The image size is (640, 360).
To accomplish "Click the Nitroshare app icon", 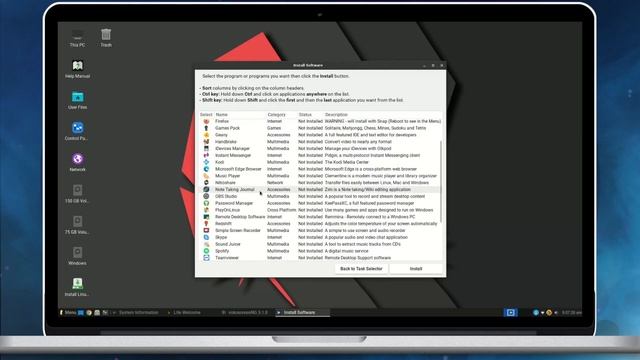I will (x=206, y=182).
